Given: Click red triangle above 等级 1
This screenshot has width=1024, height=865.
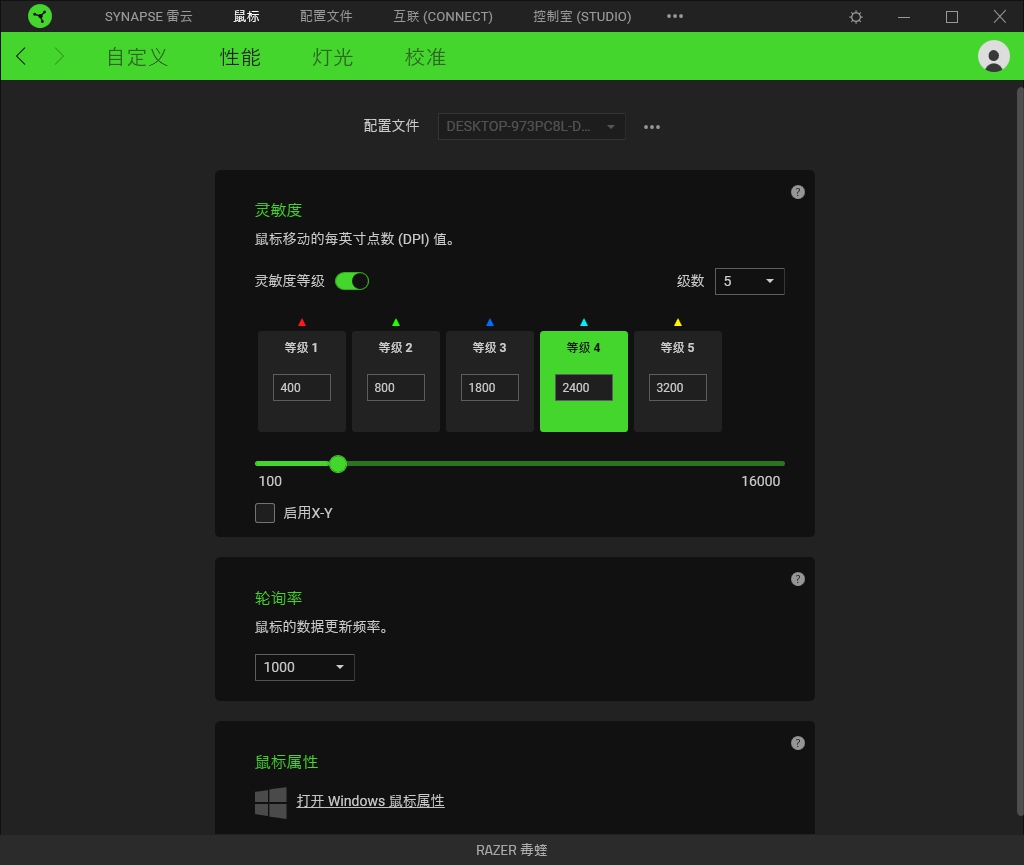Looking at the screenshot, I should (x=302, y=322).
